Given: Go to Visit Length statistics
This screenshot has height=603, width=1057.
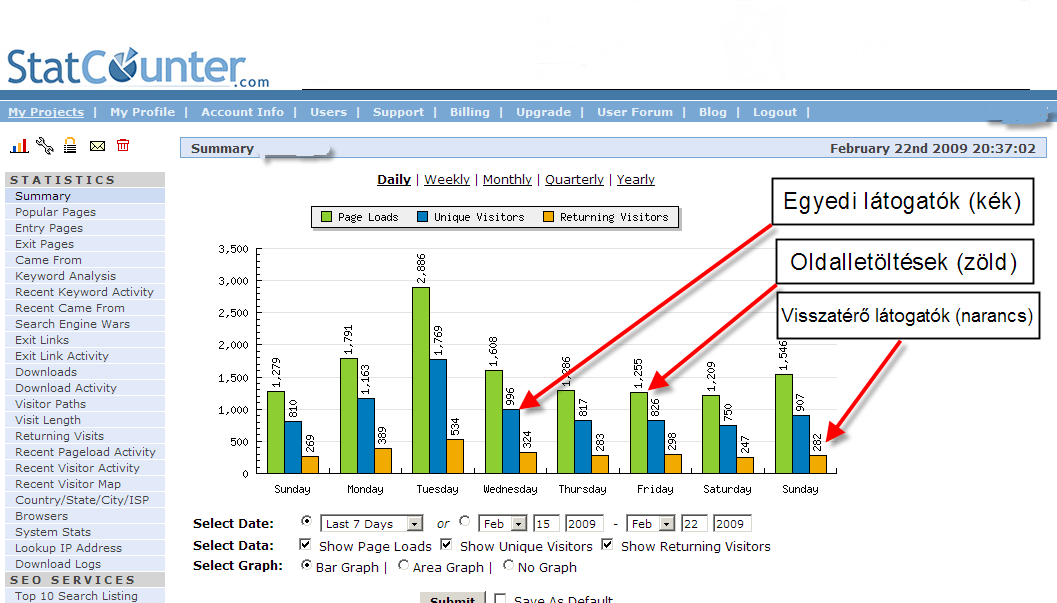Looking at the screenshot, I should point(85,420).
